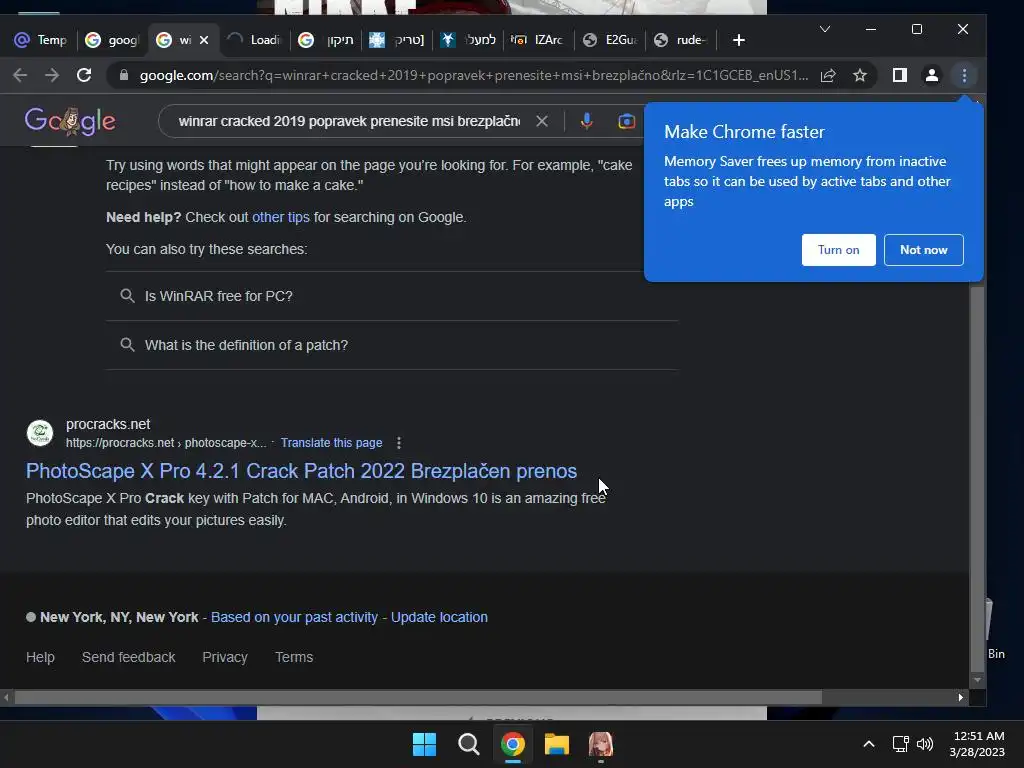The height and width of the screenshot is (768, 1024).
Task: Search 'Is WinRAR free for PC?'
Action: (x=392, y=296)
